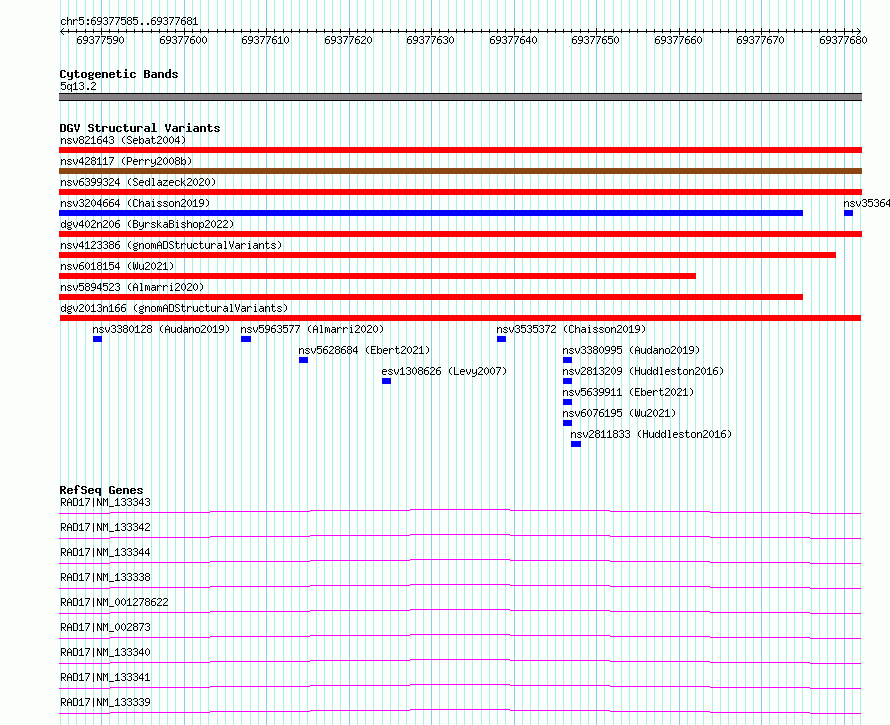890x725 pixels.
Task: Open nsv6399324 (Sedlazeck2020) variant label
Action: click(138, 182)
